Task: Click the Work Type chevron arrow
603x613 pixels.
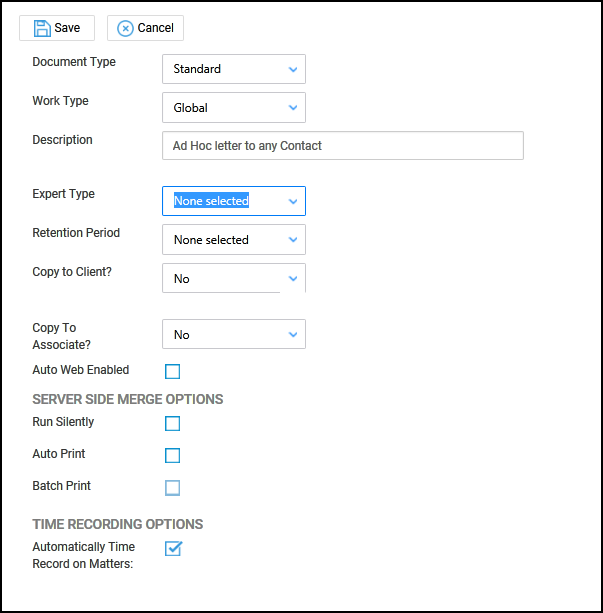Action: [293, 108]
